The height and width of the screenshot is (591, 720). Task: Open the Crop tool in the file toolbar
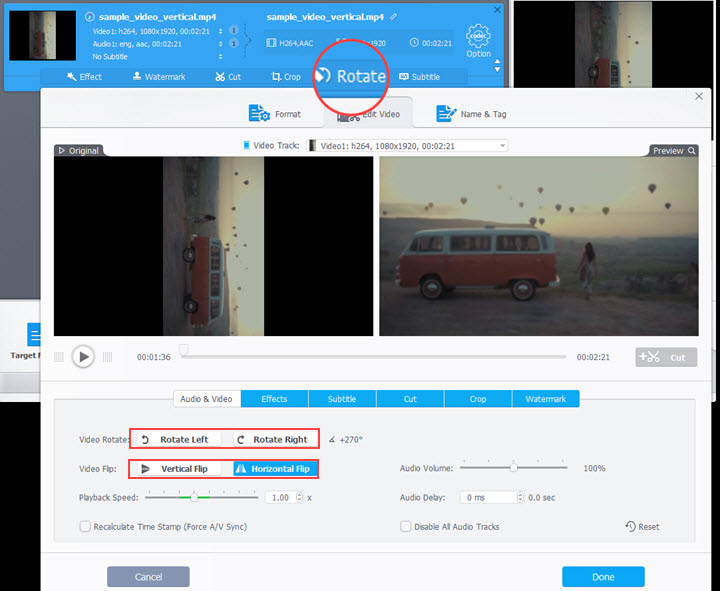[x=286, y=77]
